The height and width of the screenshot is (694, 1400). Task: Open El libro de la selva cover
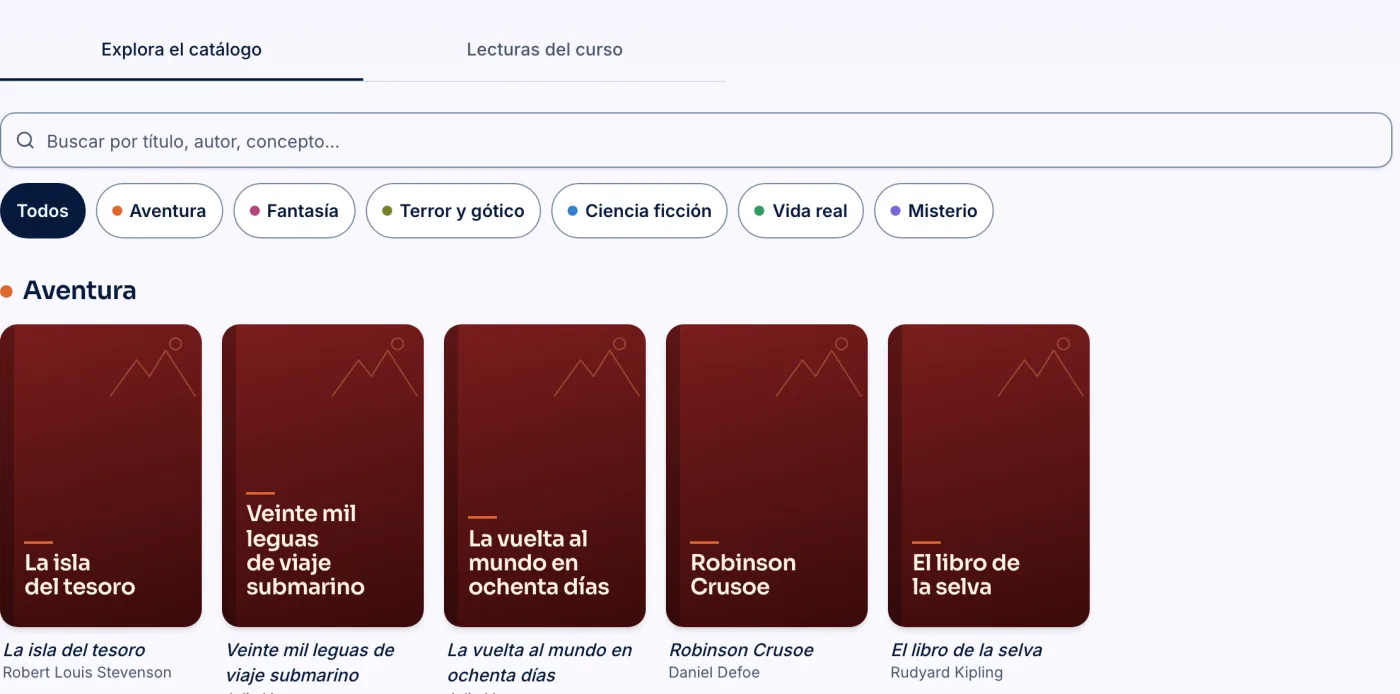click(989, 476)
